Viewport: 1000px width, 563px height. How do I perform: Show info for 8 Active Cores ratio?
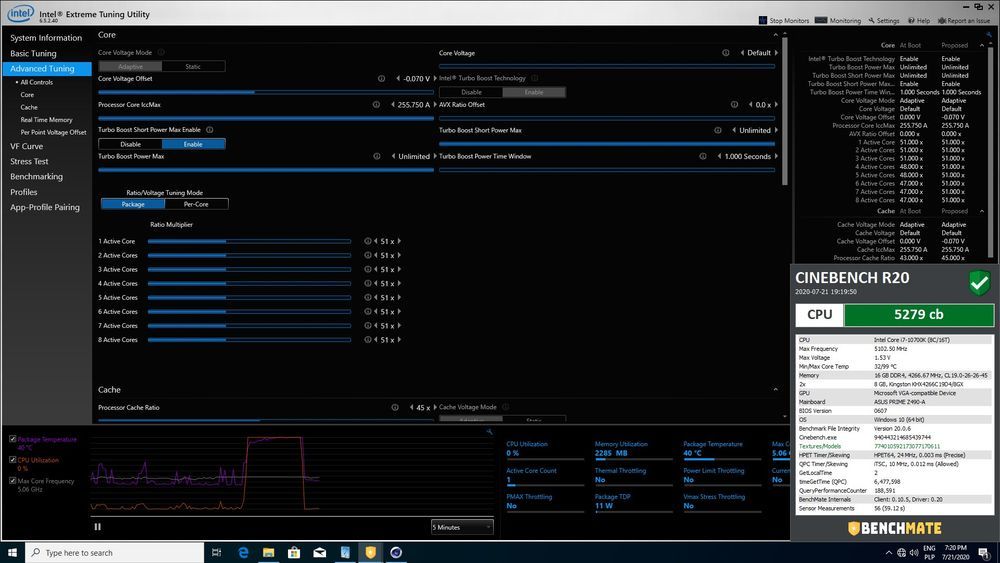point(367,340)
